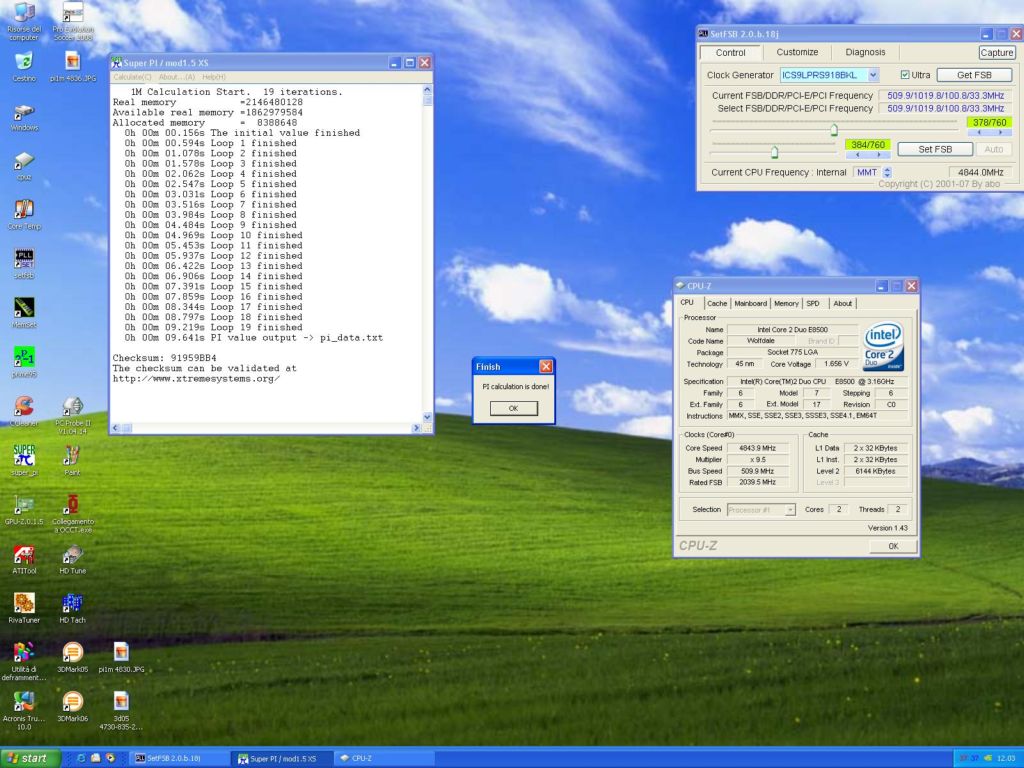Open the Processor #1 selection dropdown in CPU-Z
1024x768 pixels.
[790, 510]
